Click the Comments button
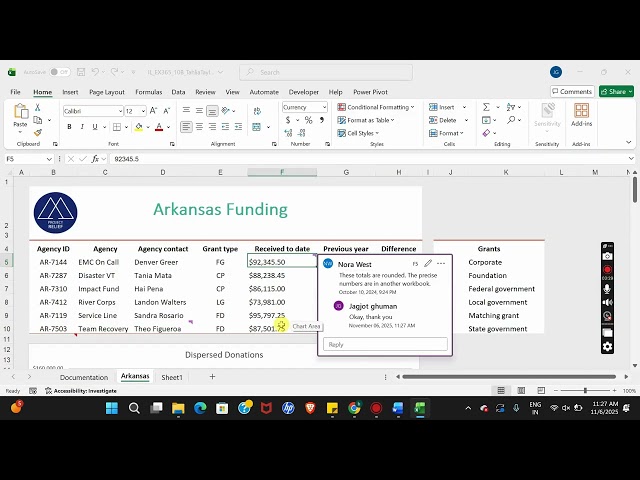The height and width of the screenshot is (480, 640). point(572,91)
